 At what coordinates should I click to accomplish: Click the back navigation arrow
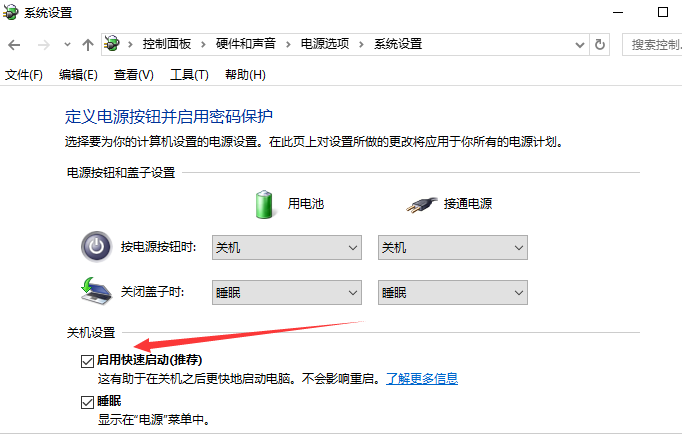point(14,44)
